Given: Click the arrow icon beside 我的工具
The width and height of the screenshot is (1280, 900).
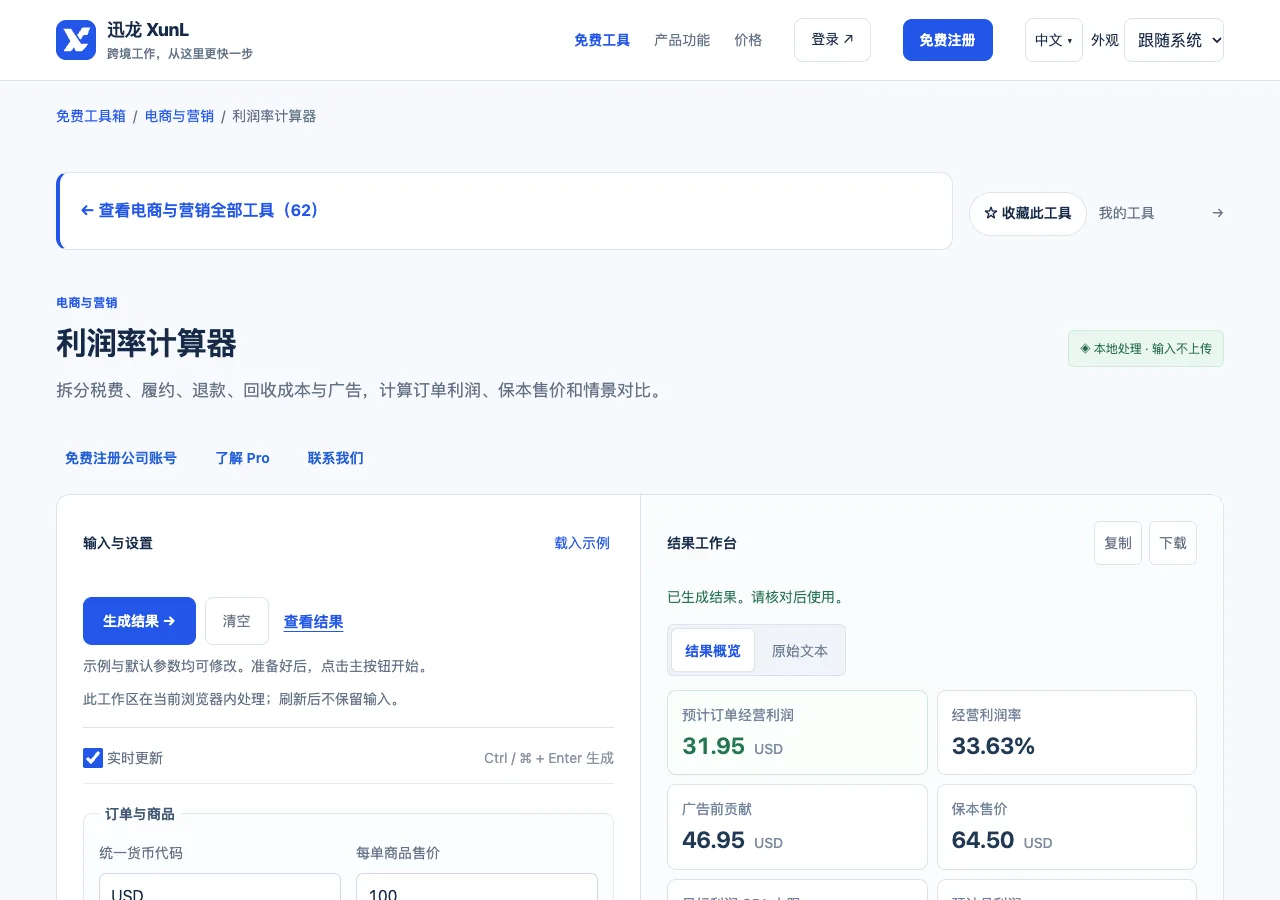Looking at the screenshot, I should click(x=1217, y=213).
